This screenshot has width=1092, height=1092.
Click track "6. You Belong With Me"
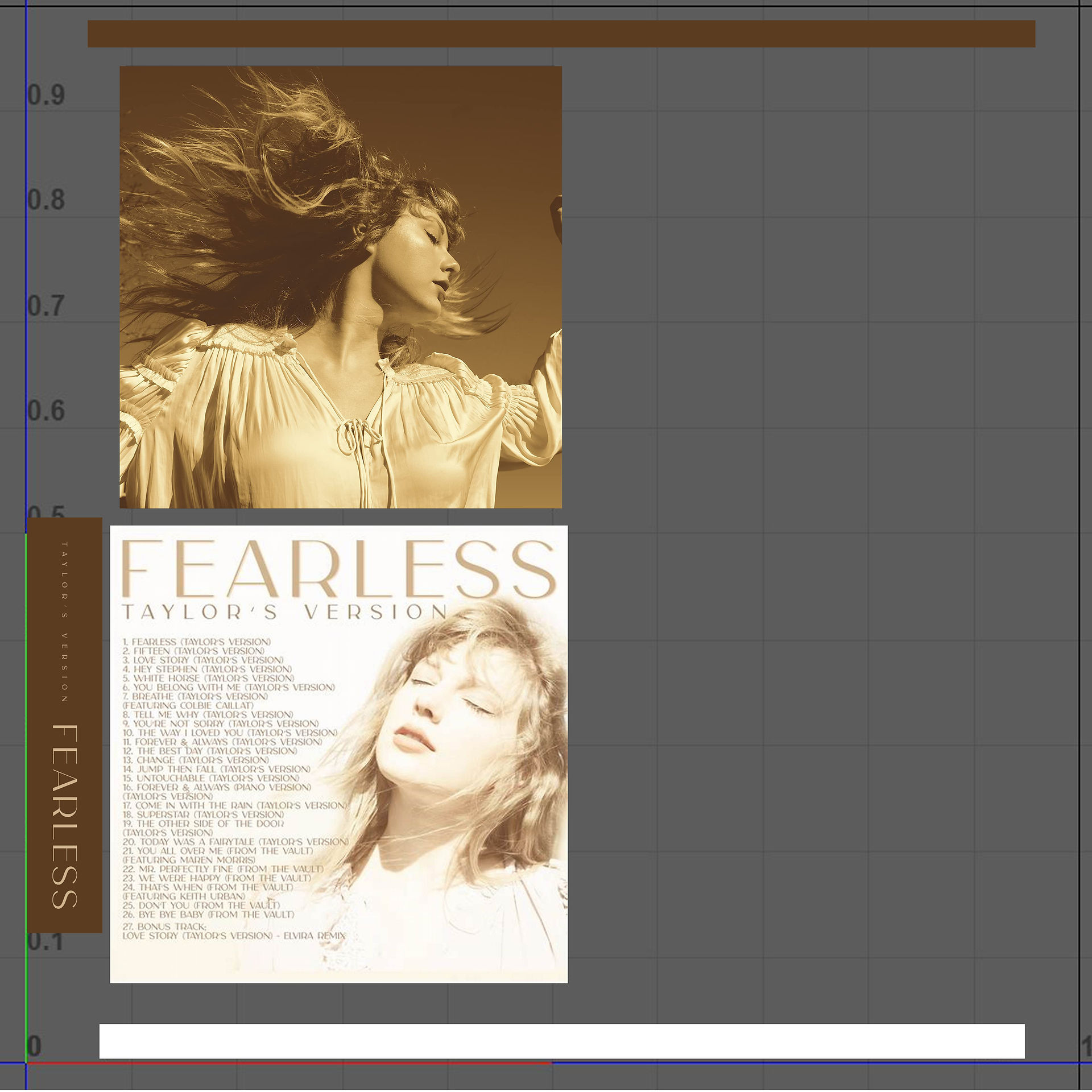[x=229, y=687]
